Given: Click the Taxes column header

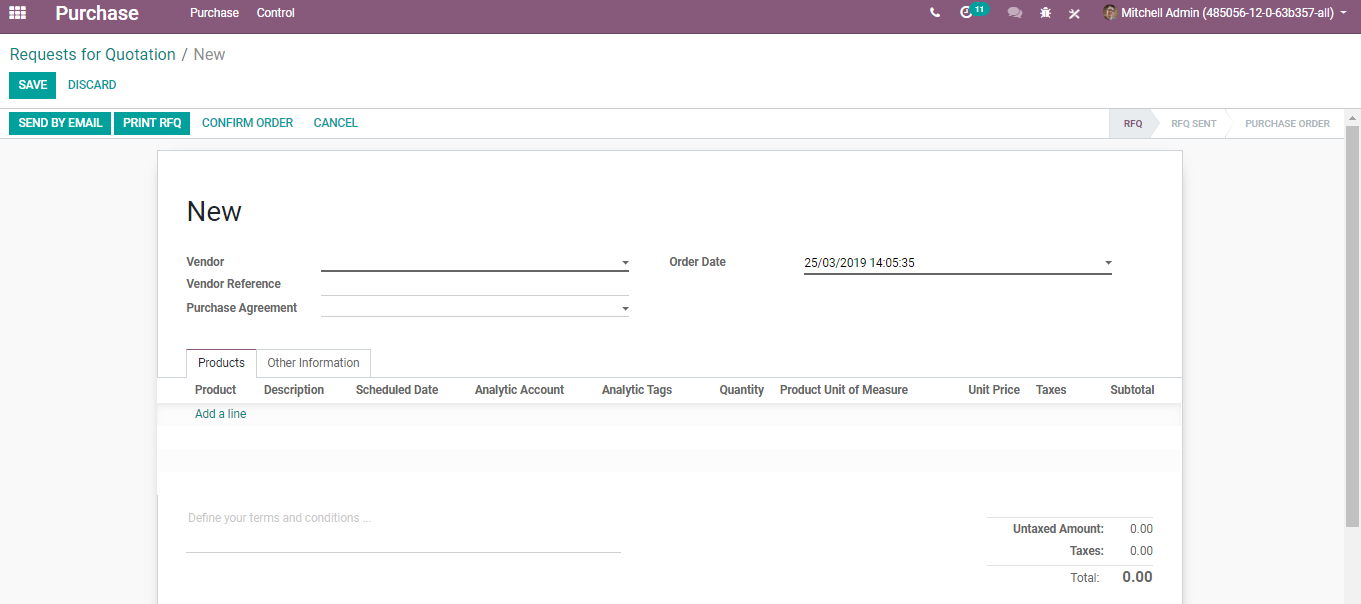Looking at the screenshot, I should [x=1051, y=390].
